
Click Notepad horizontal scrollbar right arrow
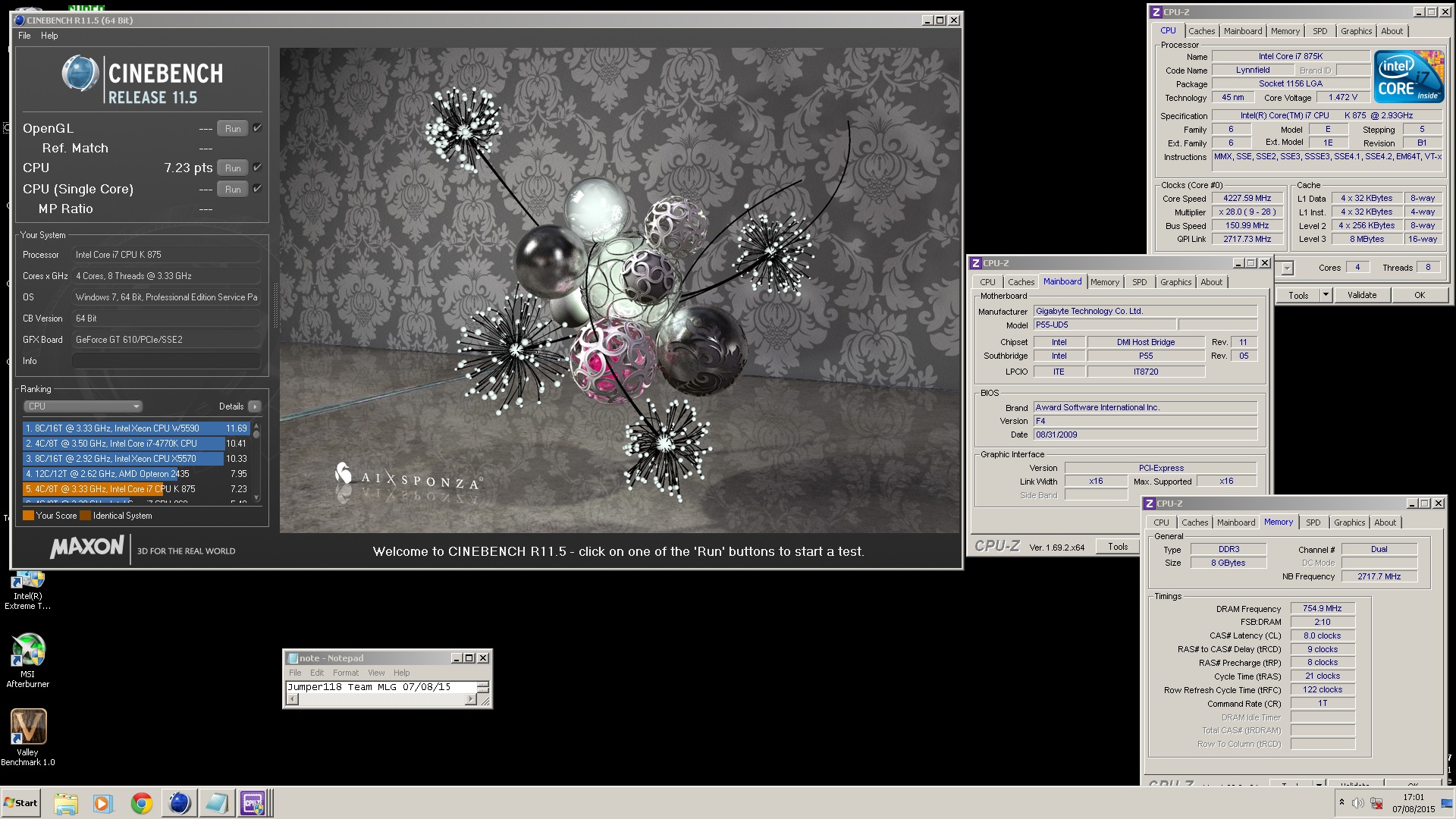[470, 699]
